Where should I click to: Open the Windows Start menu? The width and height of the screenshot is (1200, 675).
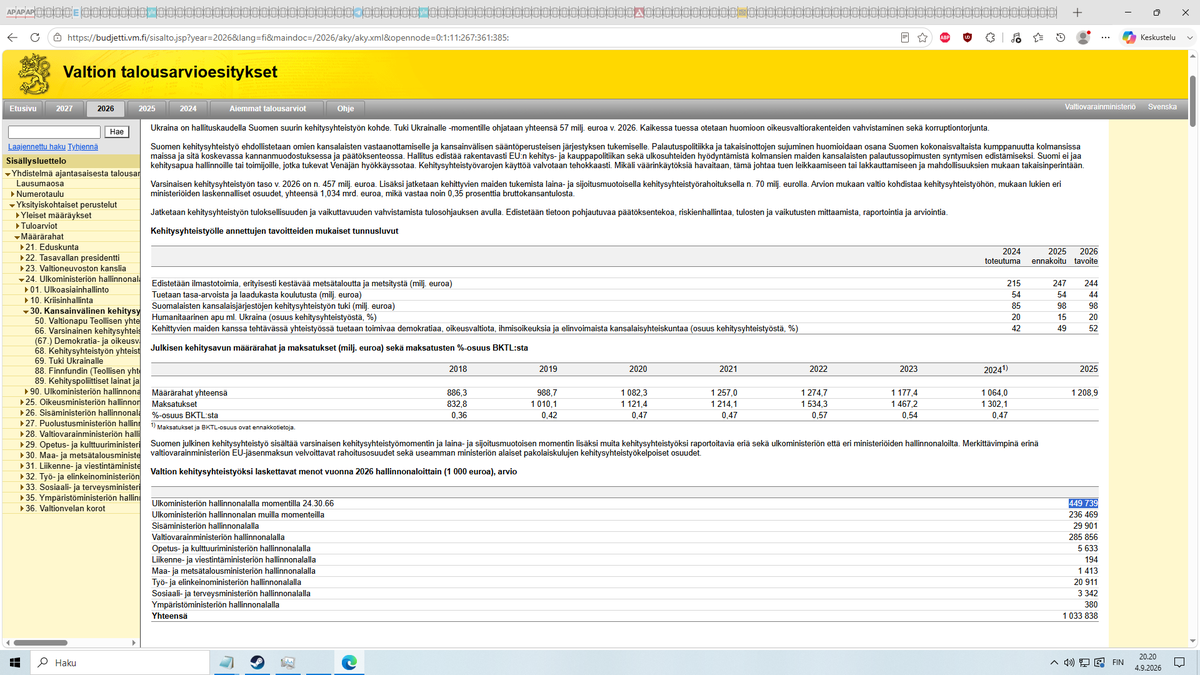[x=16, y=662]
